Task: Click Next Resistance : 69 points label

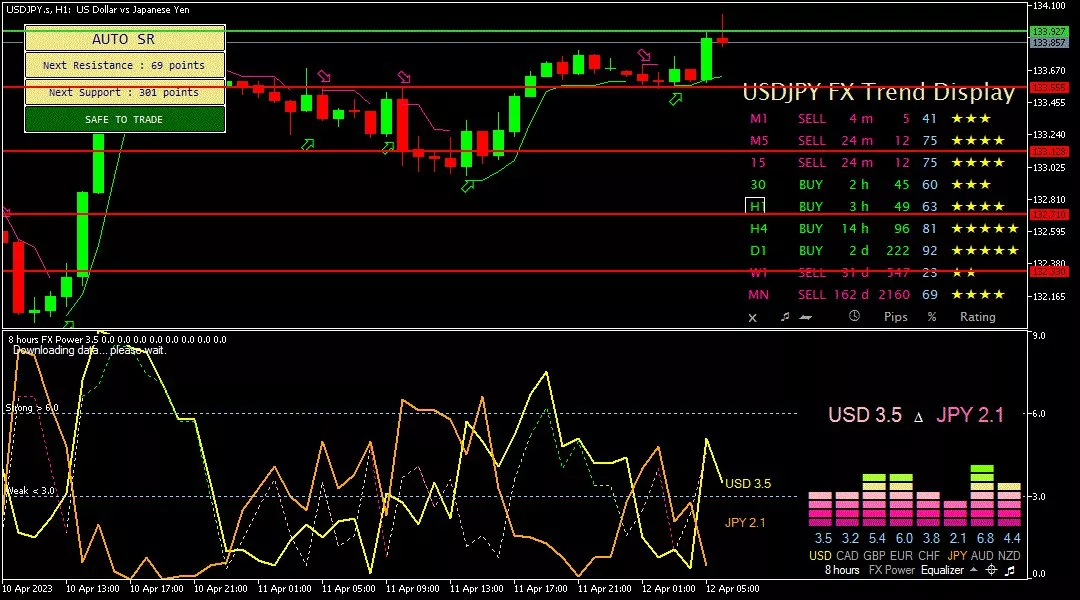Action: coord(125,65)
